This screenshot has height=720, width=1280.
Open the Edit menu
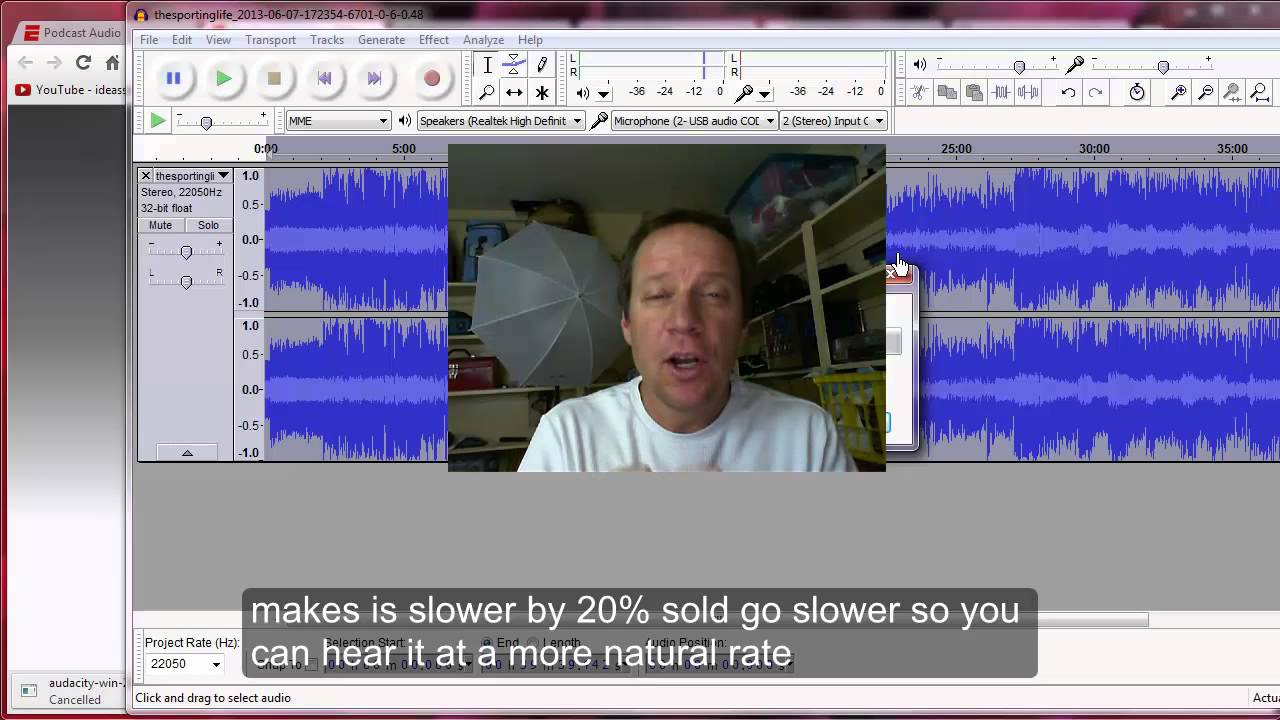click(x=181, y=40)
